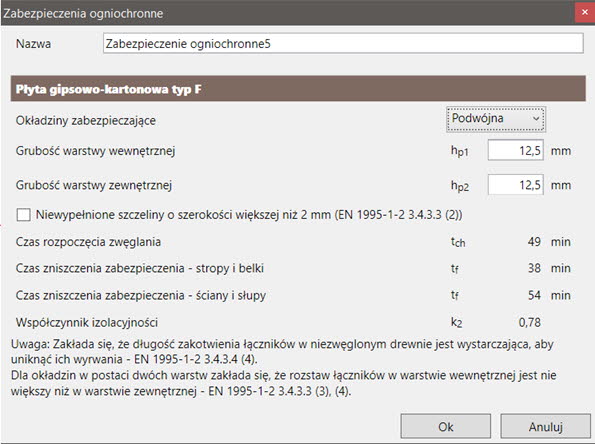Click the note starting Dla okładzin w postaci

pos(283,383)
